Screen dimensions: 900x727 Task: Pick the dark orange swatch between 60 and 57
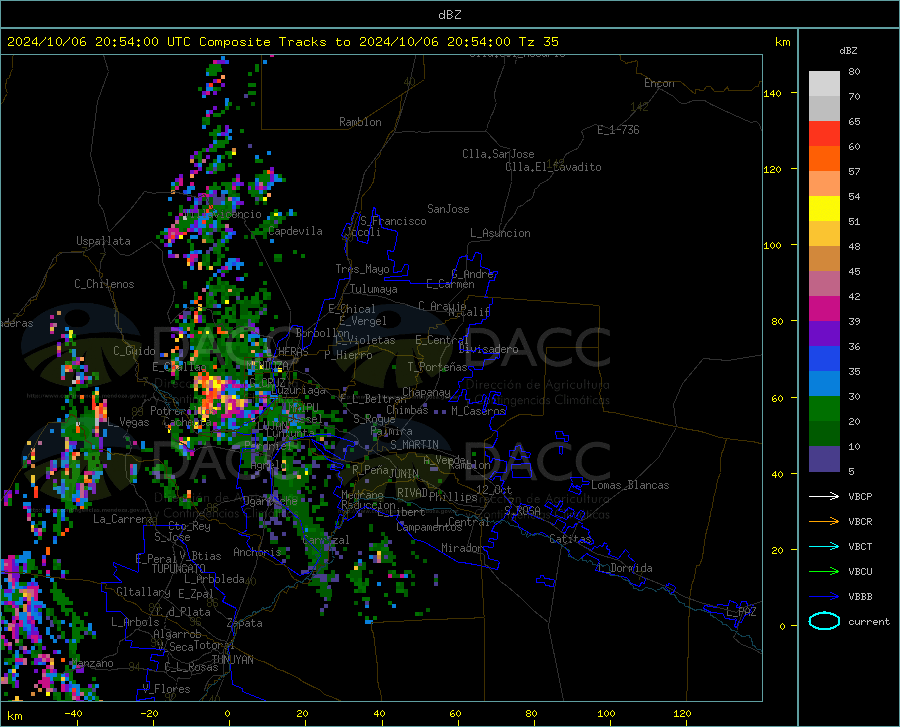tap(824, 158)
